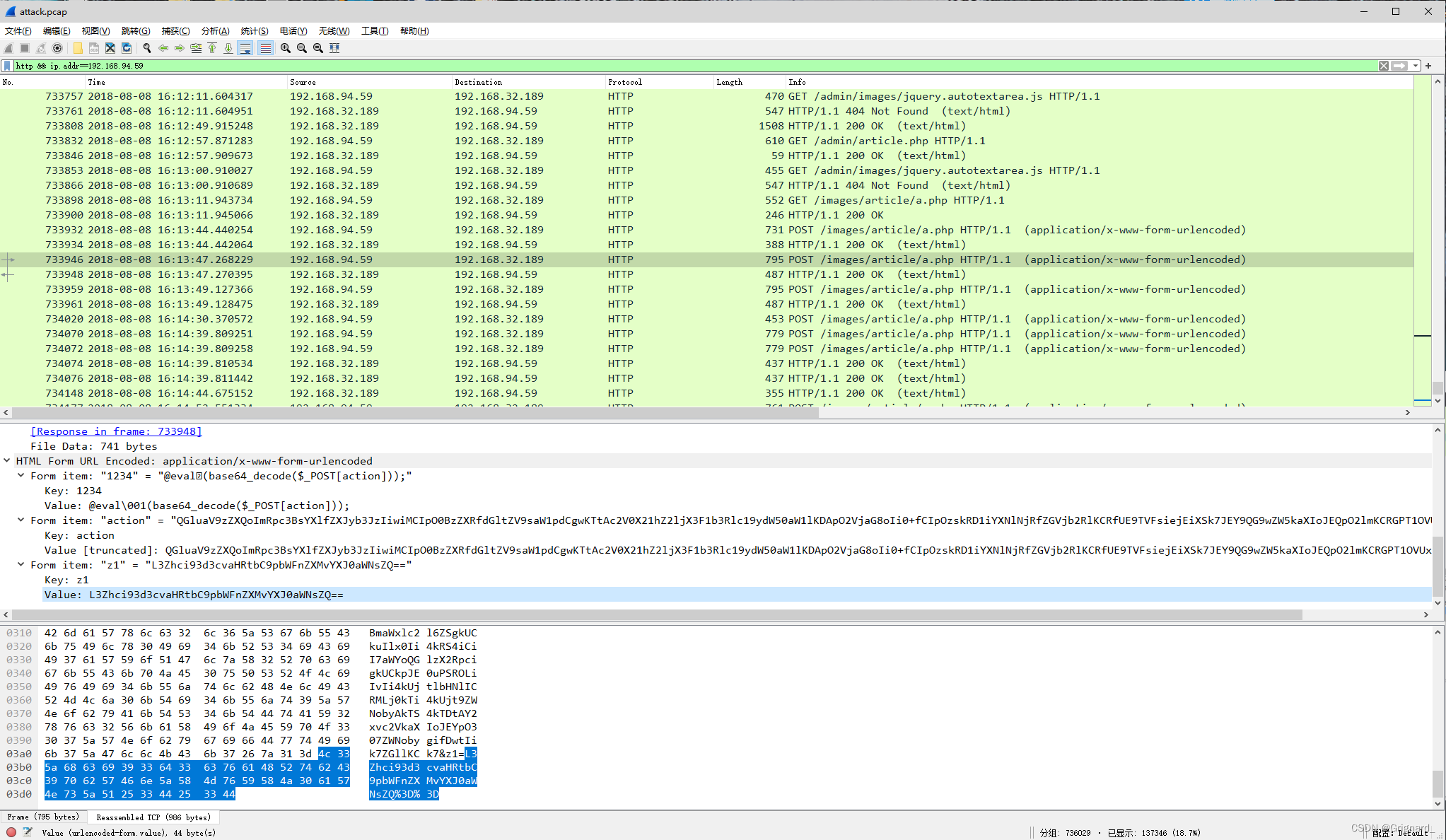Collapse Form item "action" node
Screen dimensions: 1446x840
pyautogui.click(x=21, y=520)
